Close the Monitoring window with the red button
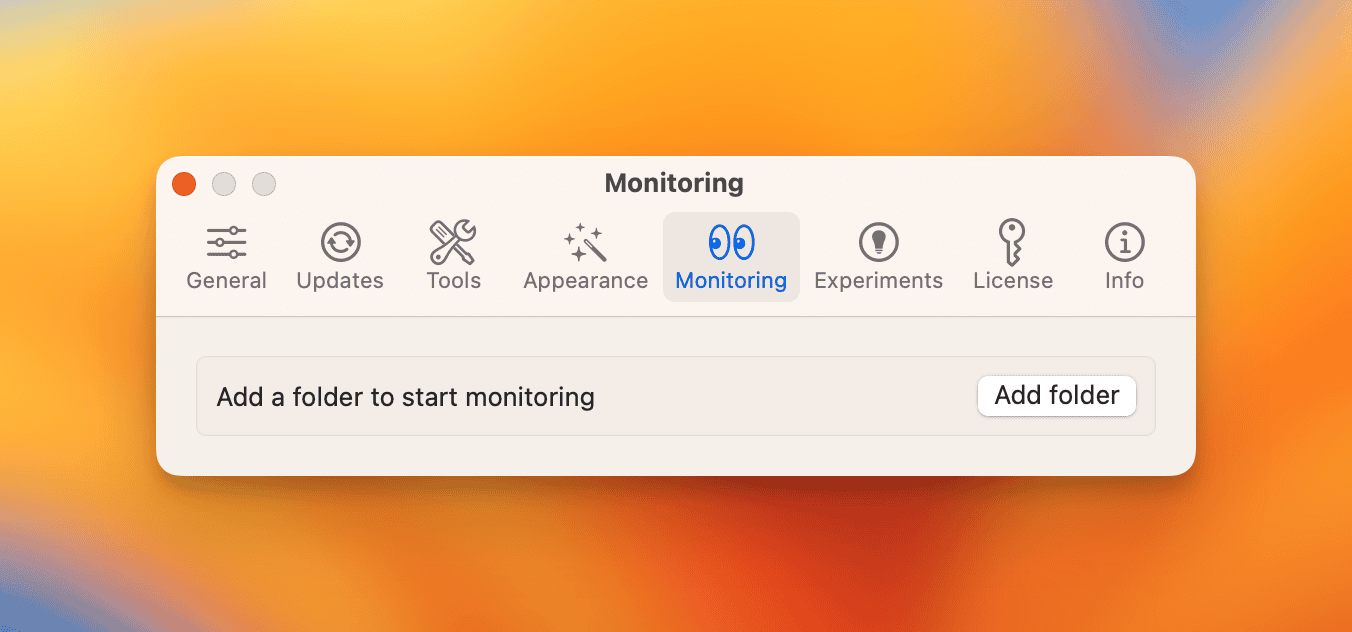The image size is (1352, 632). point(184,184)
